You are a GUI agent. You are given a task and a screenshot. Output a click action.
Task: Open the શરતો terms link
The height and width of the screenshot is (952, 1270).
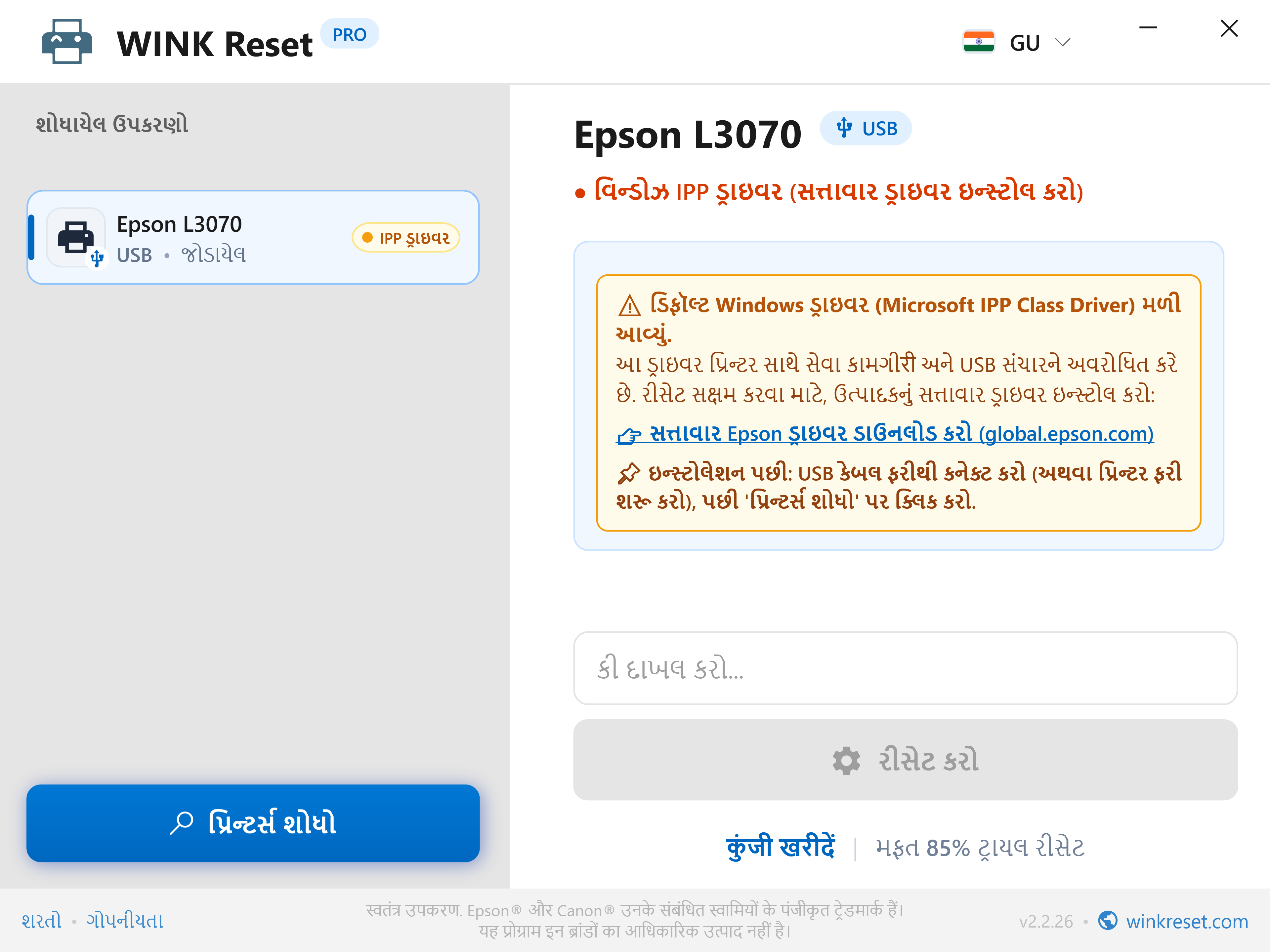coord(41,921)
